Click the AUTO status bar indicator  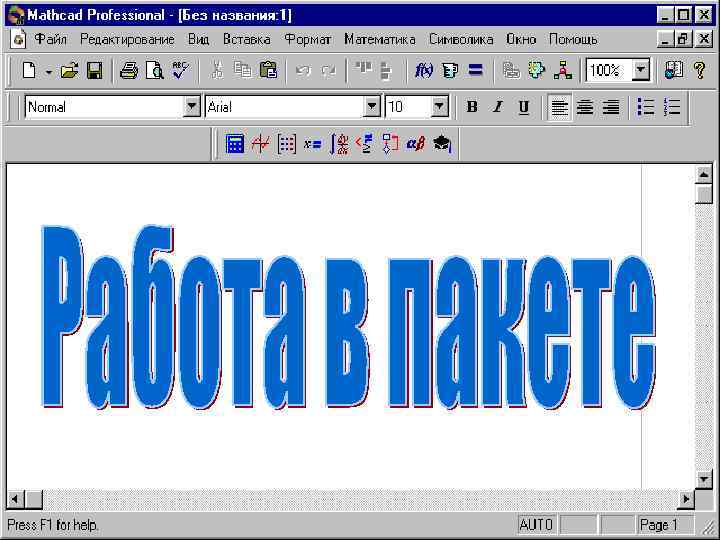535,524
